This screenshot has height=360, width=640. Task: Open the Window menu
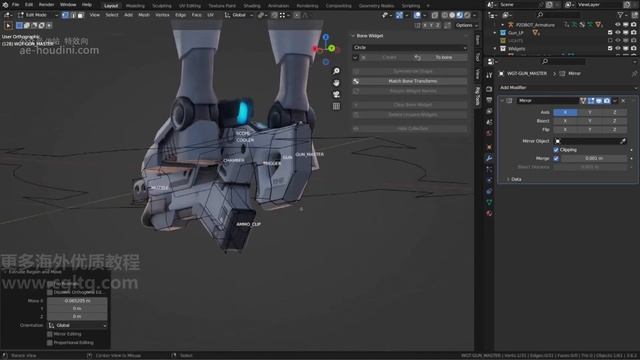click(68, 4)
